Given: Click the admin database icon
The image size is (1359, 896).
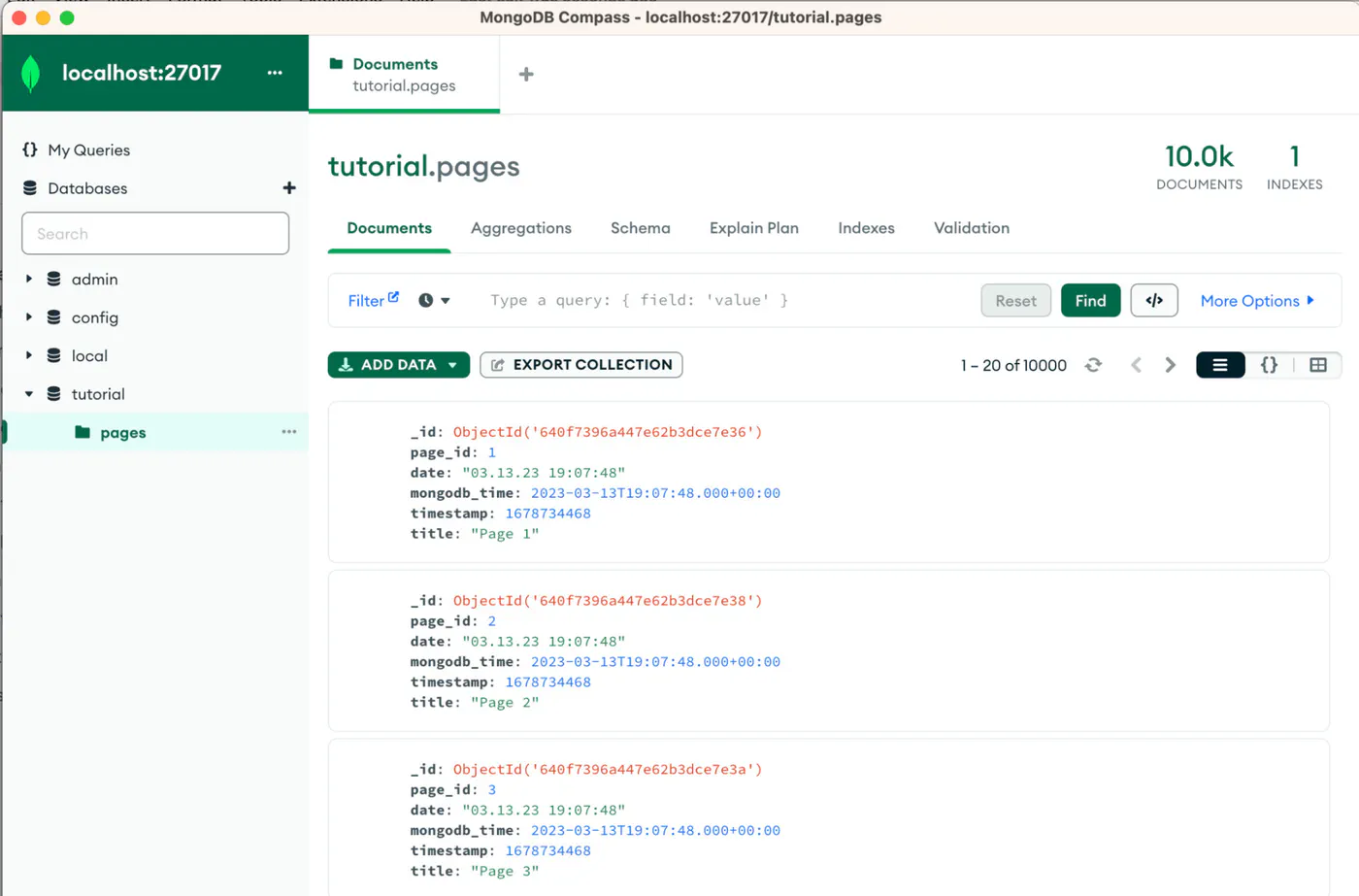Looking at the screenshot, I should (54, 279).
